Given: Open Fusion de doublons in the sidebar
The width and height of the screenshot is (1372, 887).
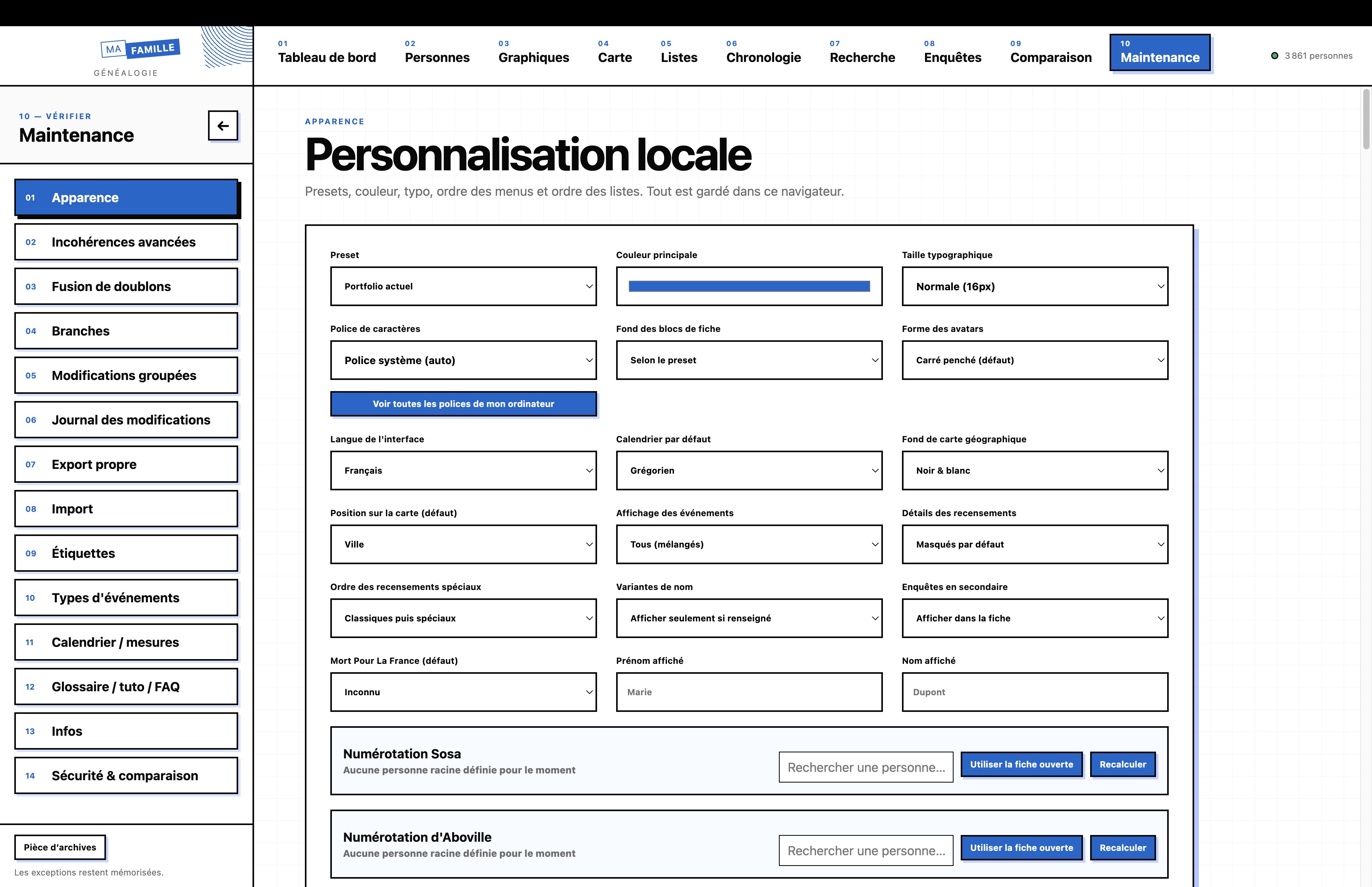Looking at the screenshot, I should pos(126,286).
